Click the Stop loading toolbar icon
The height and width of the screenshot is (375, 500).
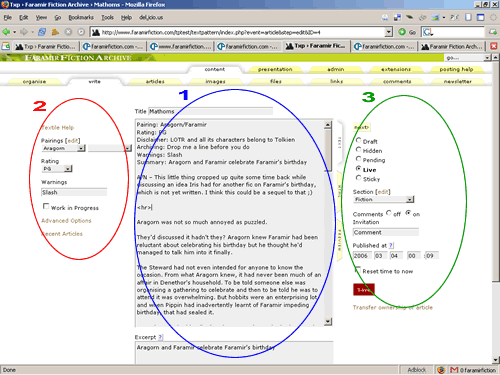[x=68, y=32]
